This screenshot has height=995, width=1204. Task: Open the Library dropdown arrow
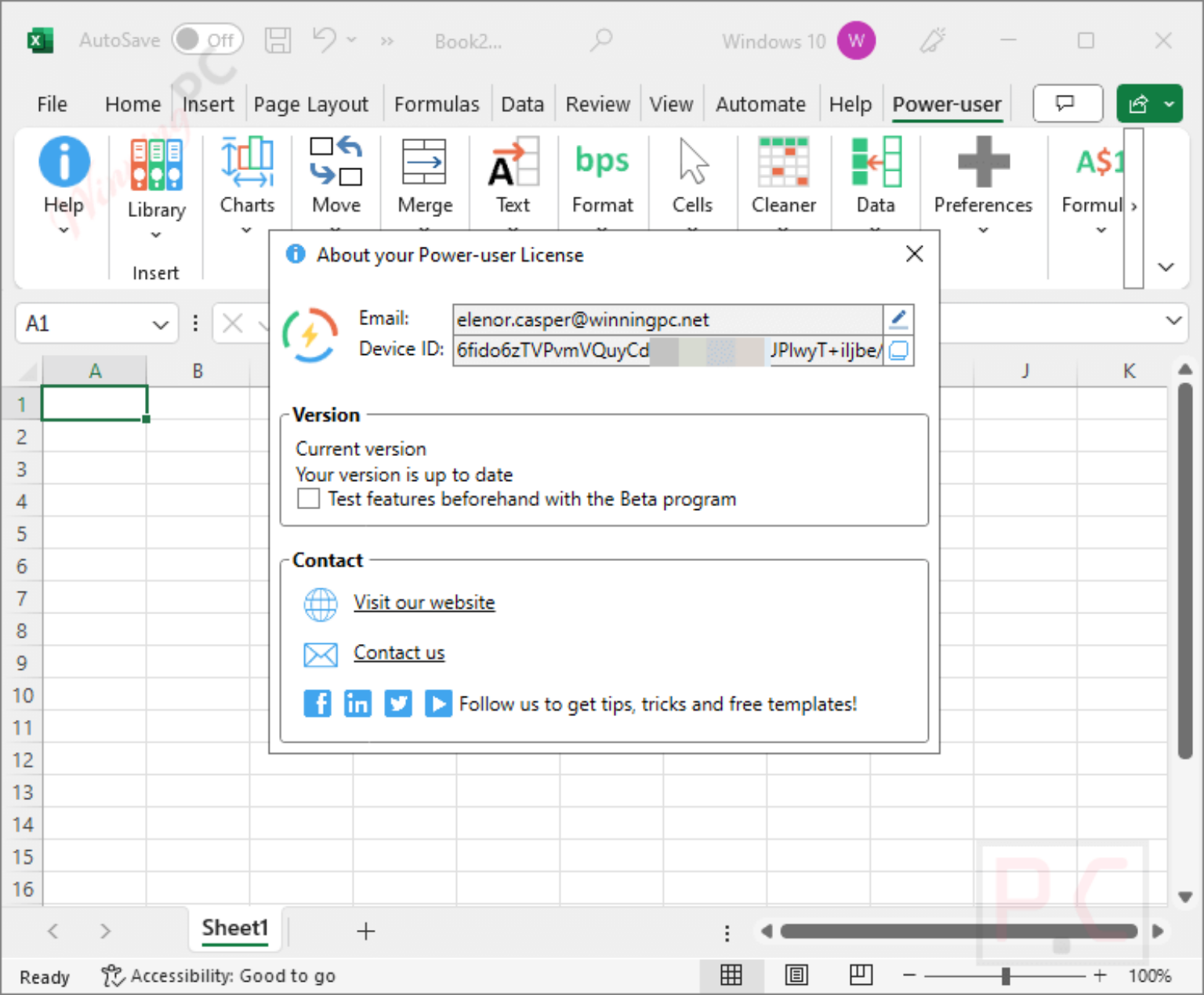156,235
